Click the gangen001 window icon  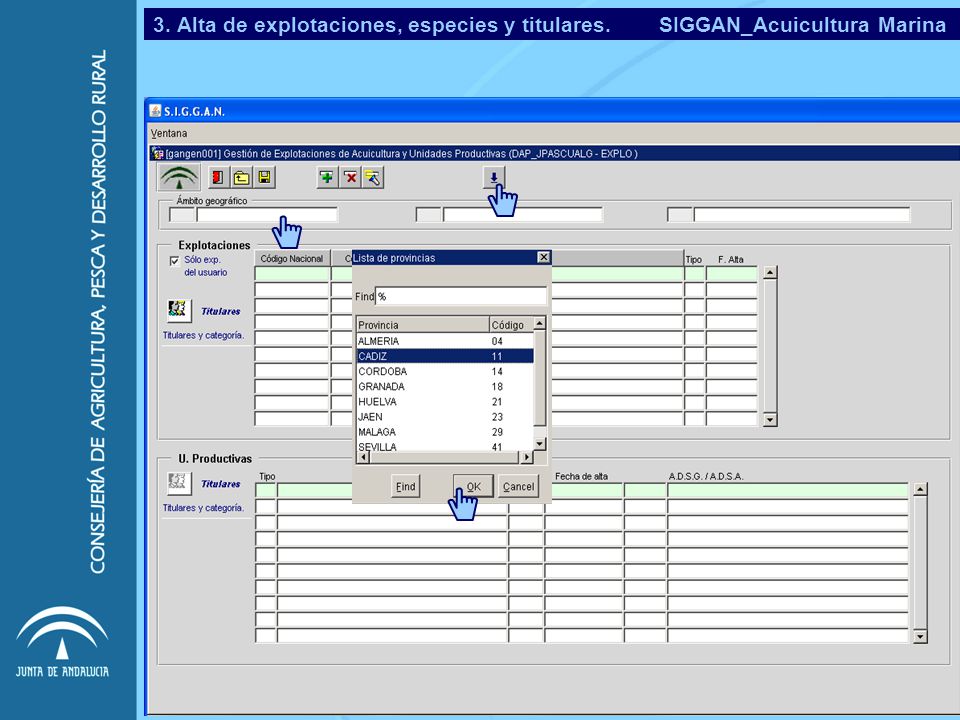pyautogui.click(x=158, y=154)
